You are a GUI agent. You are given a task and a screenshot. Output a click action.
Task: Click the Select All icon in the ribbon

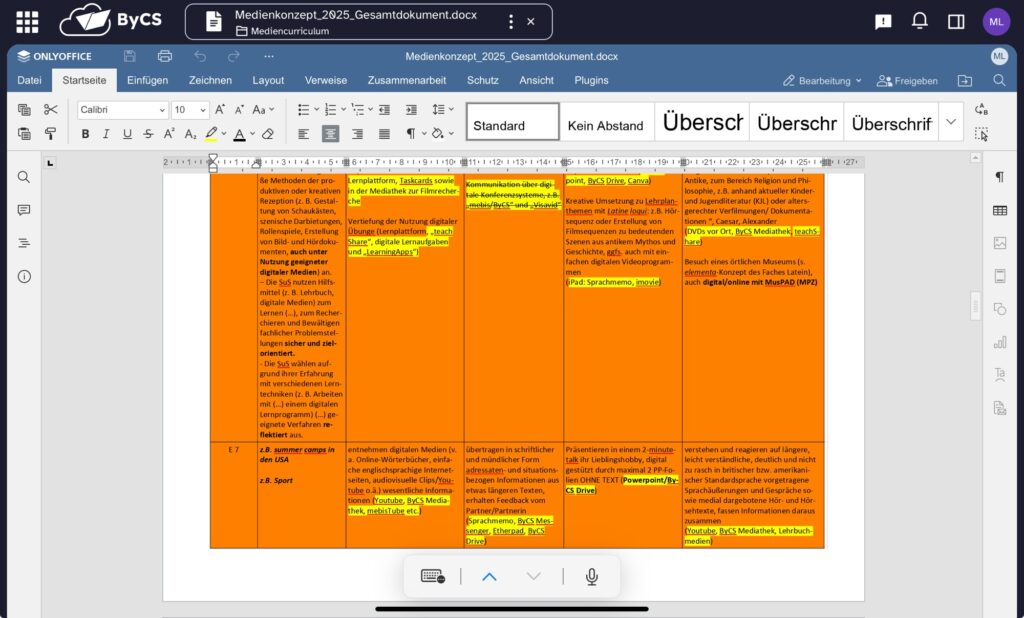[x=981, y=134]
